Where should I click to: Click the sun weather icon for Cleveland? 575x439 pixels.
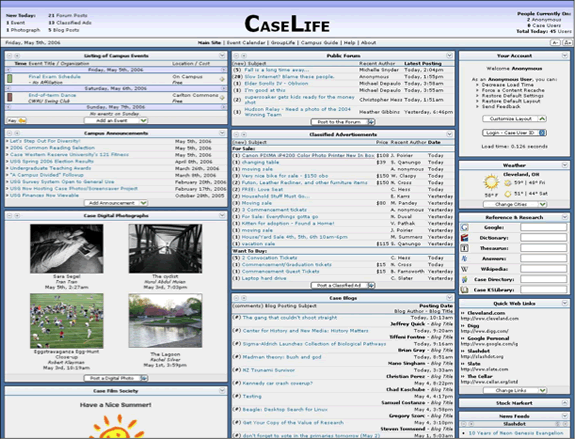pyautogui.click(x=491, y=182)
